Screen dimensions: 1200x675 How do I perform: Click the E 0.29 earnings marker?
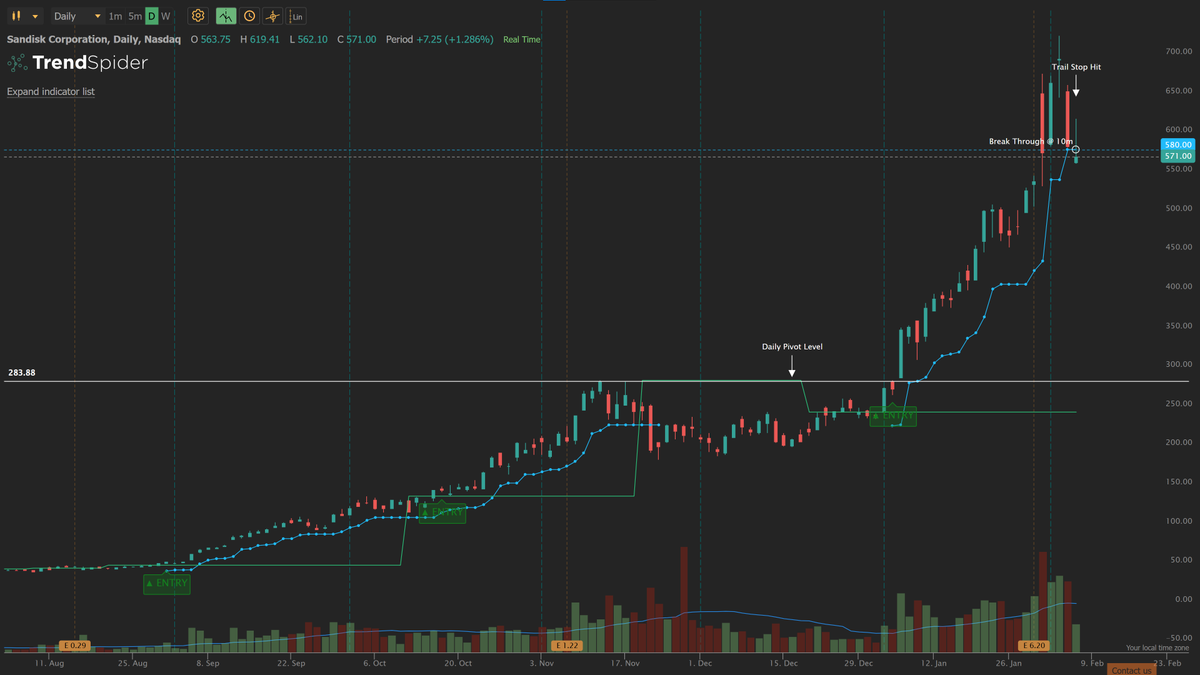pyautogui.click(x=74, y=646)
